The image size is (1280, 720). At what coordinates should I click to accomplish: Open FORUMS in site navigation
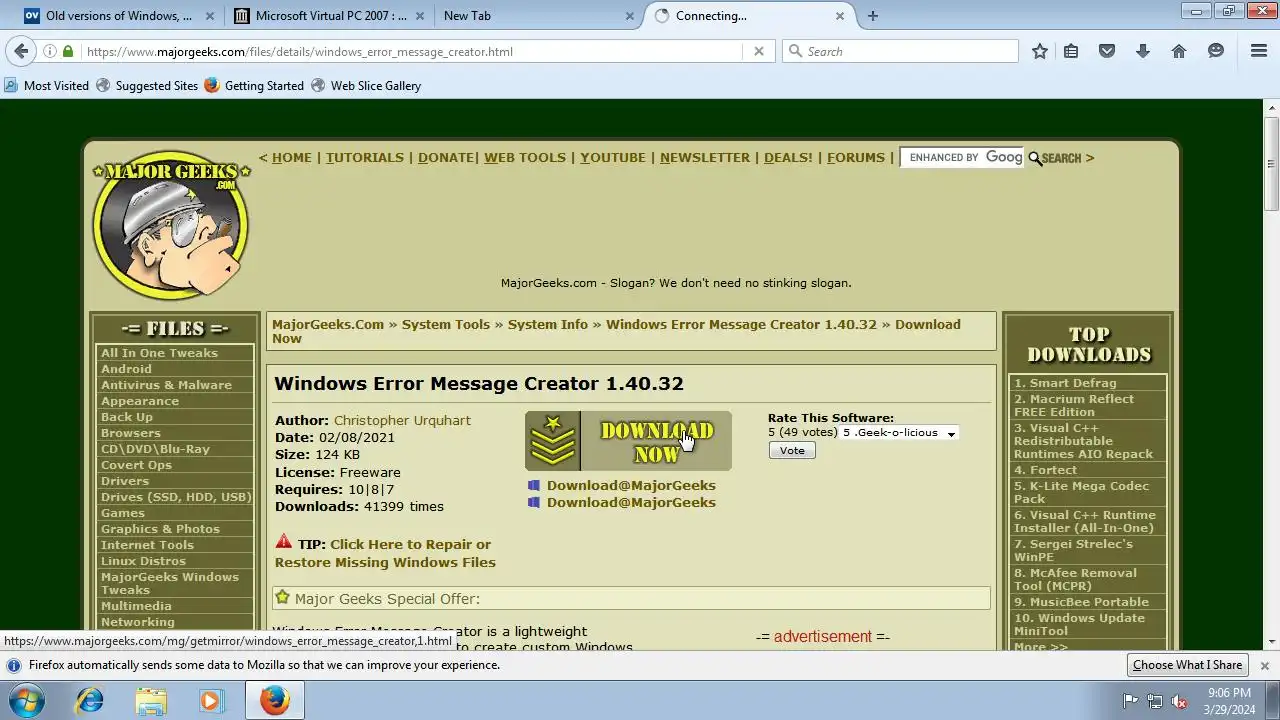pos(856,157)
